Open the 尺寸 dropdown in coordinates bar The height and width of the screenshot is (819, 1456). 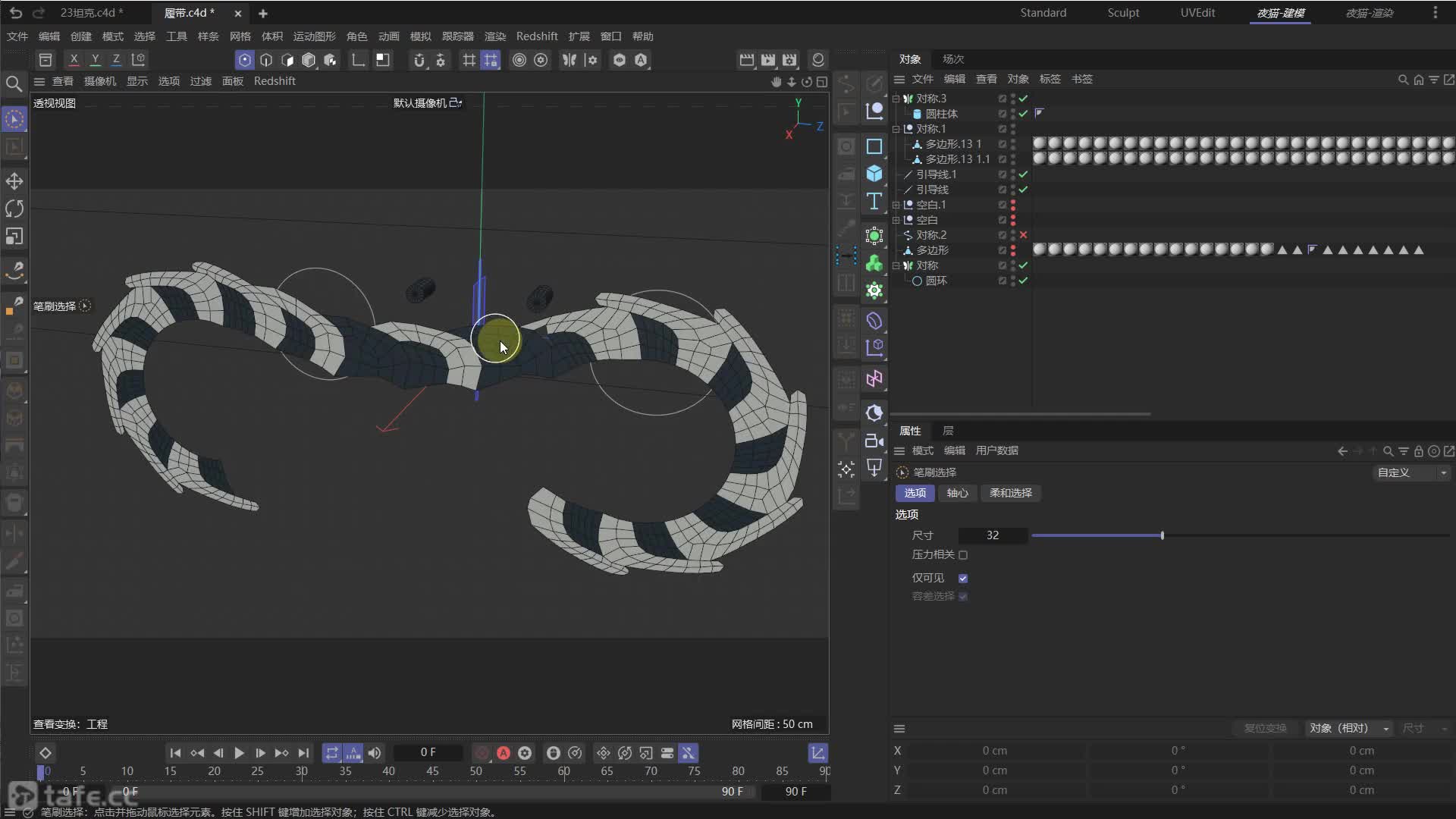coord(1425,728)
